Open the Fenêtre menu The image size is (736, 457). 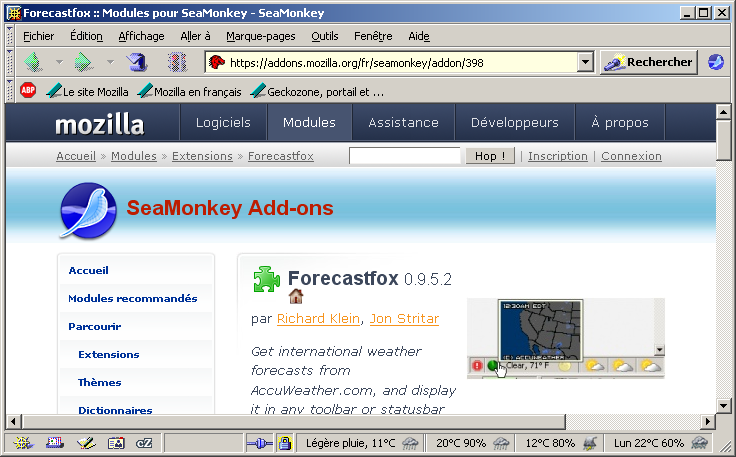pos(373,36)
